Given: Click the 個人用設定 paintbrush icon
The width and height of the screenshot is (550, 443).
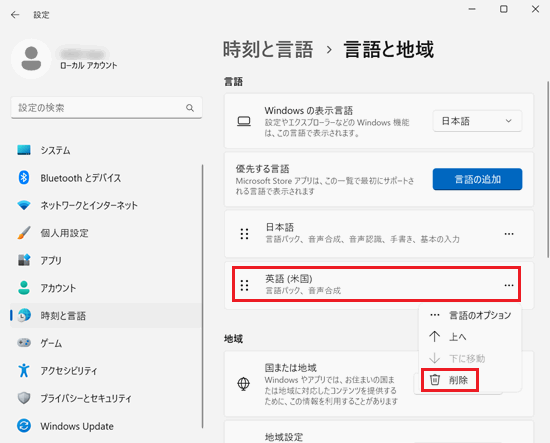Looking at the screenshot, I should click(x=24, y=233).
